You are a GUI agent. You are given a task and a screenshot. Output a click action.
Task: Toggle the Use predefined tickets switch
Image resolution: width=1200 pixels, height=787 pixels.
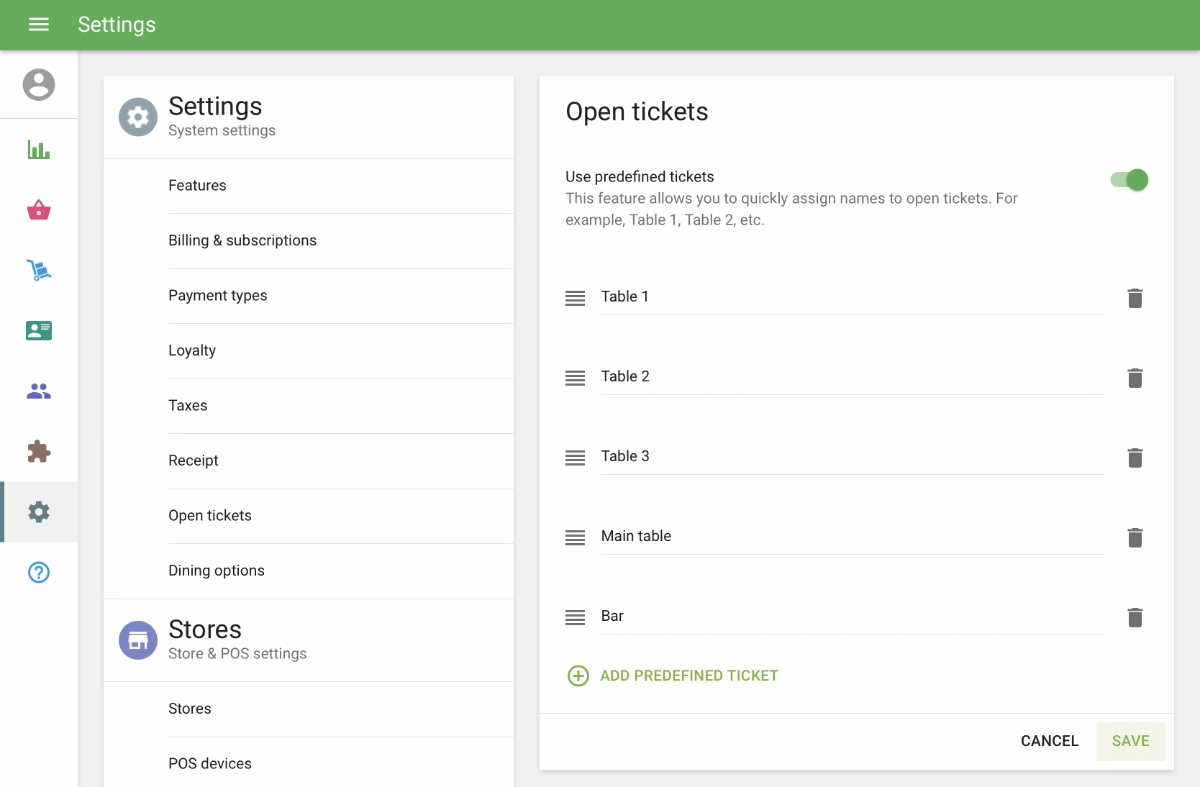click(1129, 180)
